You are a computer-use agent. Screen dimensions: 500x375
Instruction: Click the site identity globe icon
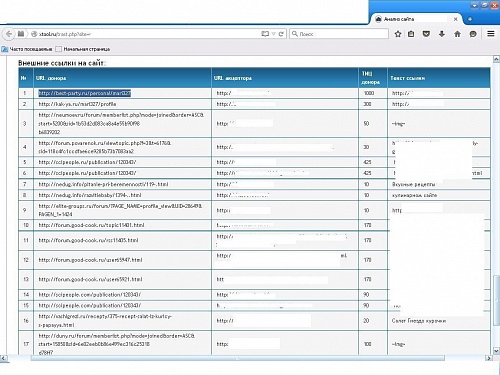34,34
